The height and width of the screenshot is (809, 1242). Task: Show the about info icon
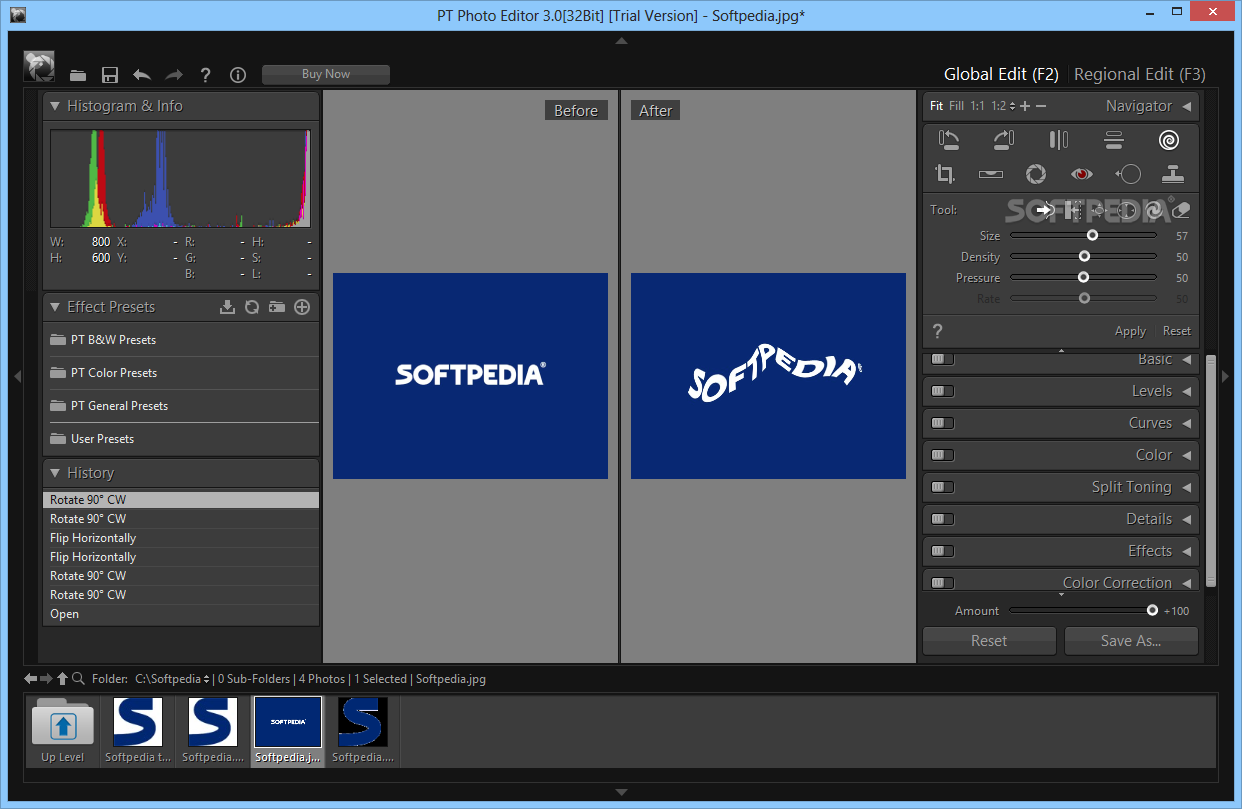point(238,75)
